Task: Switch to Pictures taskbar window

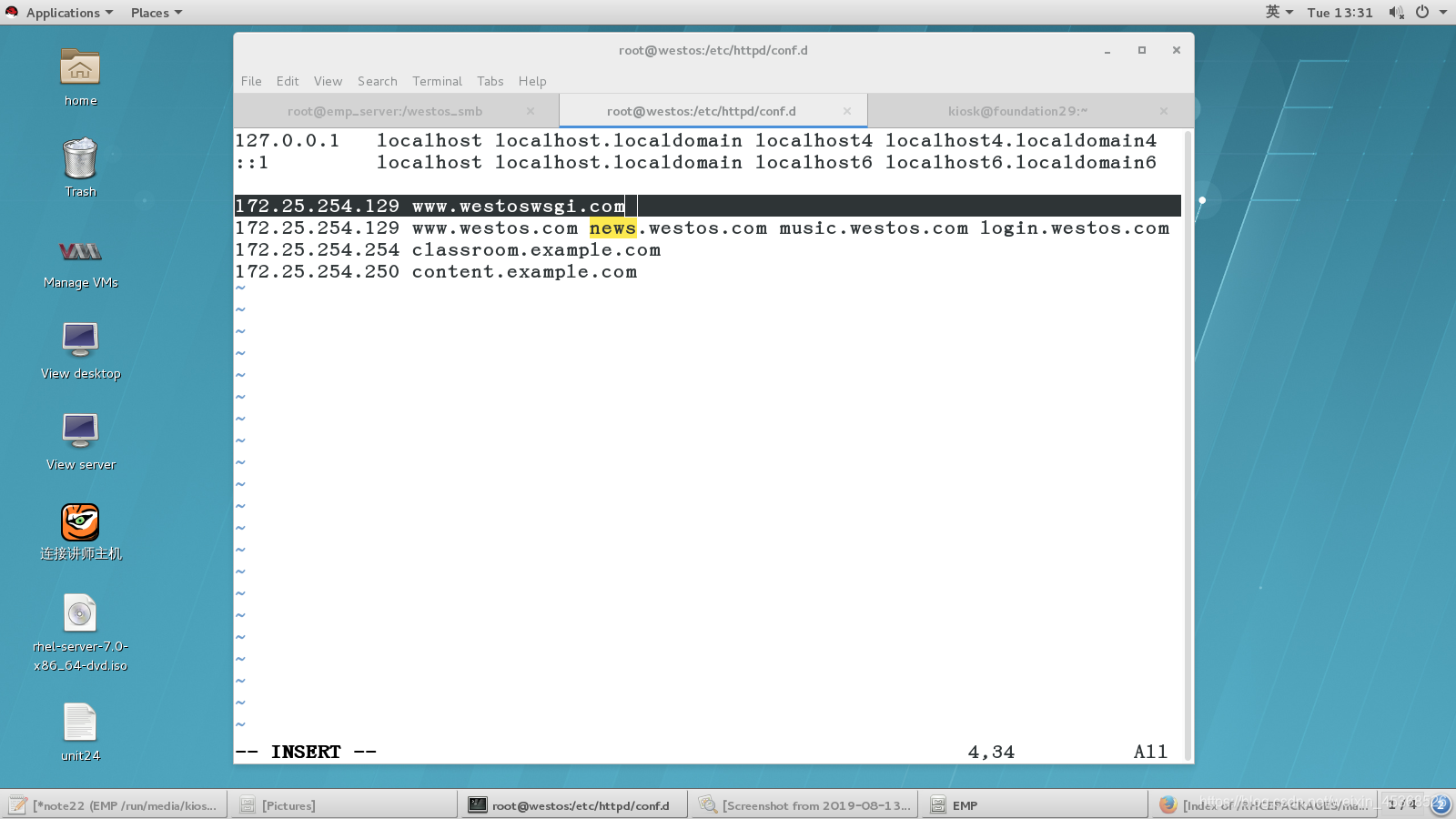Action: click(x=344, y=805)
